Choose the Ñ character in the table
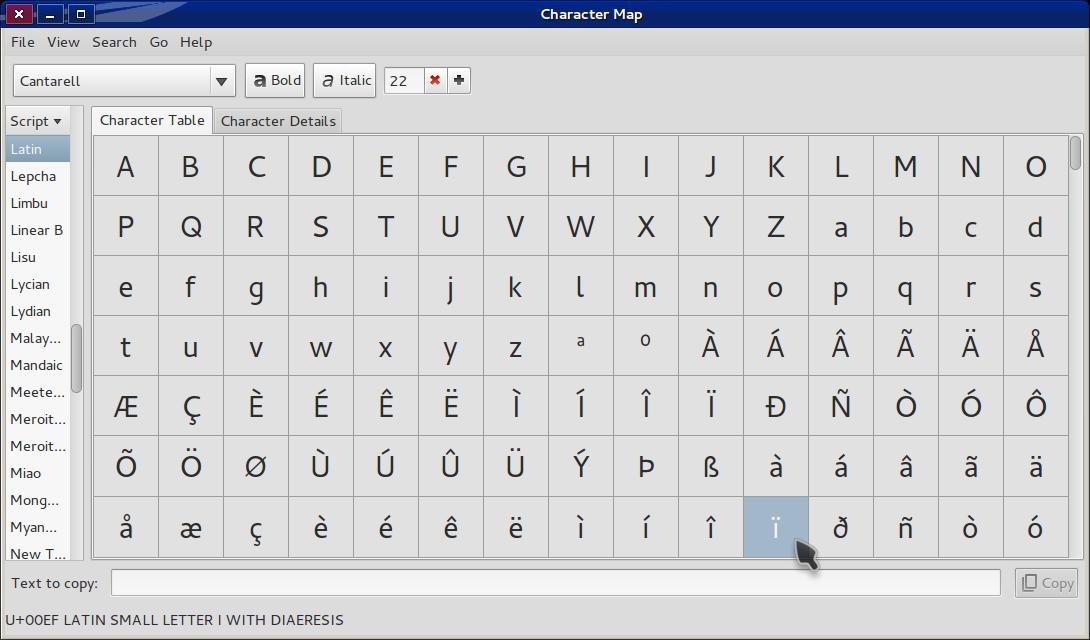 841,406
